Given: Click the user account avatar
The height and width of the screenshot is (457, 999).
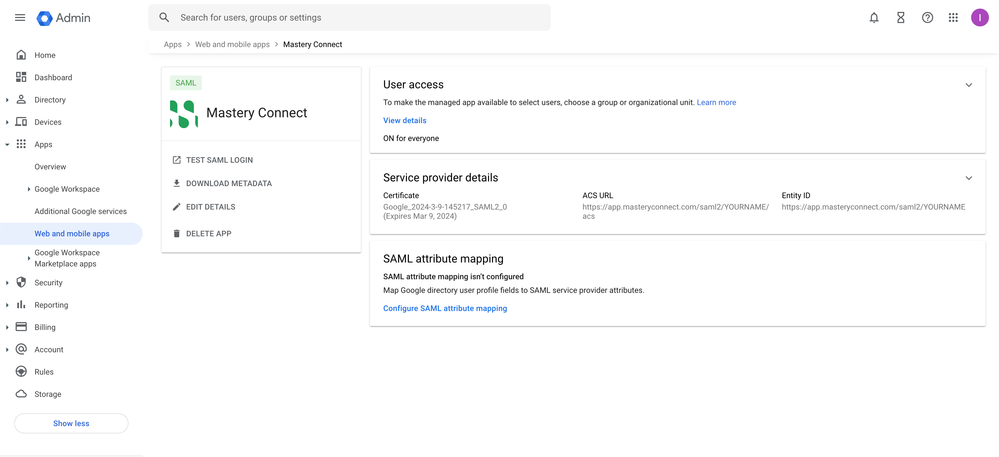Looking at the screenshot, I should (980, 18).
